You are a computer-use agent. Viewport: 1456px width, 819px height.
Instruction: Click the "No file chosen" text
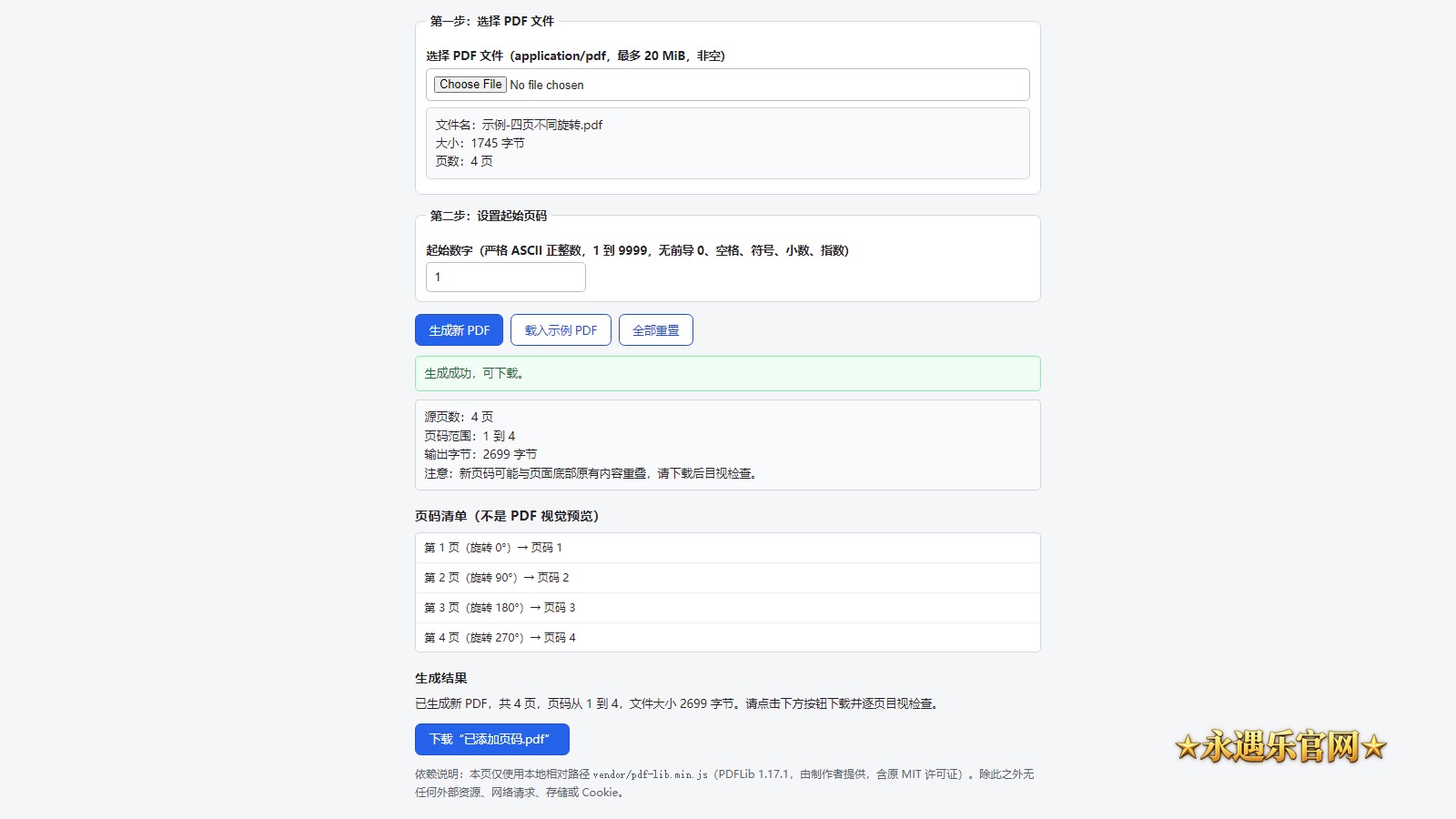[x=547, y=85]
